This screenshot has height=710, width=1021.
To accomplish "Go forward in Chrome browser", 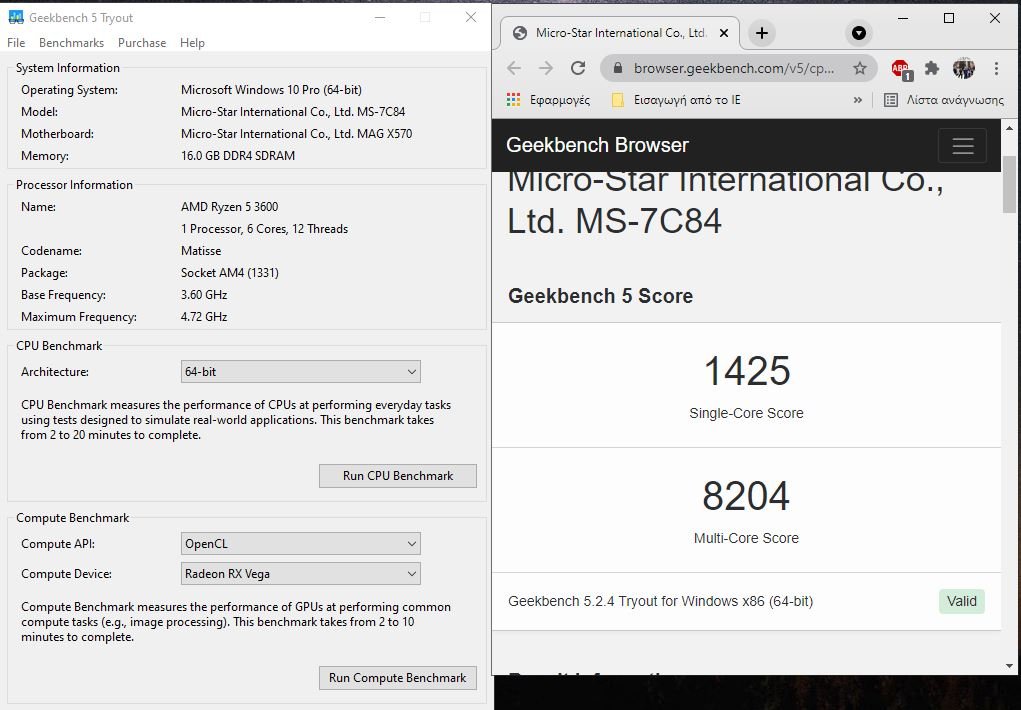I will point(546,68).
